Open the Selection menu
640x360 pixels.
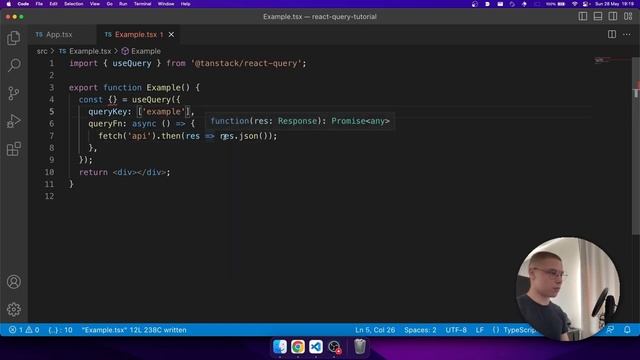coord(73,4)
